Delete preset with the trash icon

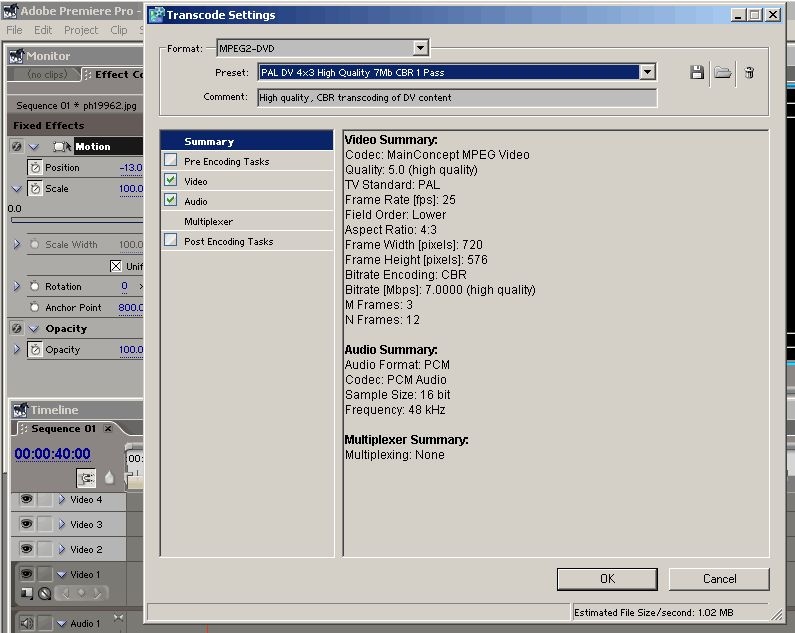(x=749, y=73)
